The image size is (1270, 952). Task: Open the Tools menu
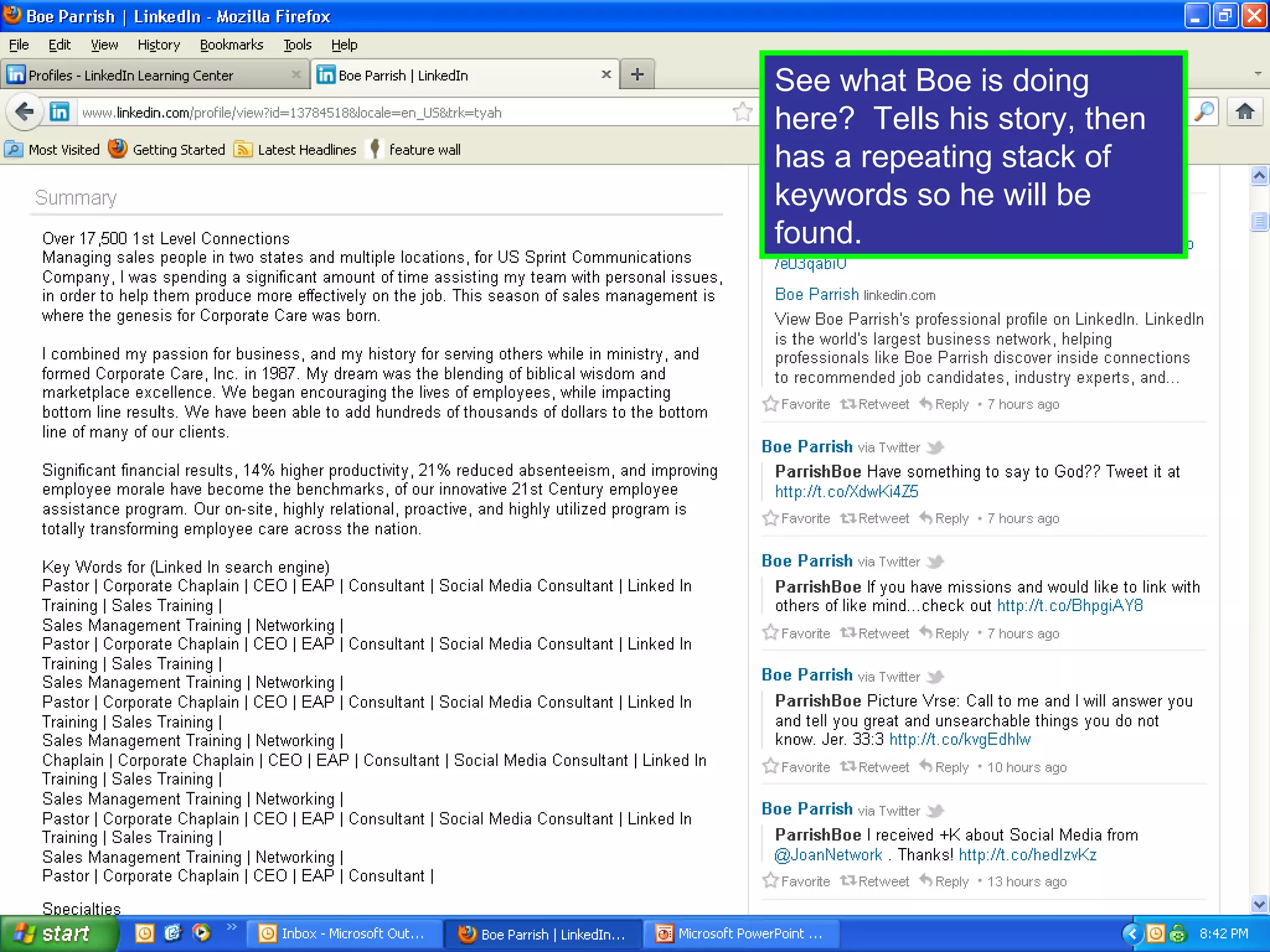(x=298, y=45)
